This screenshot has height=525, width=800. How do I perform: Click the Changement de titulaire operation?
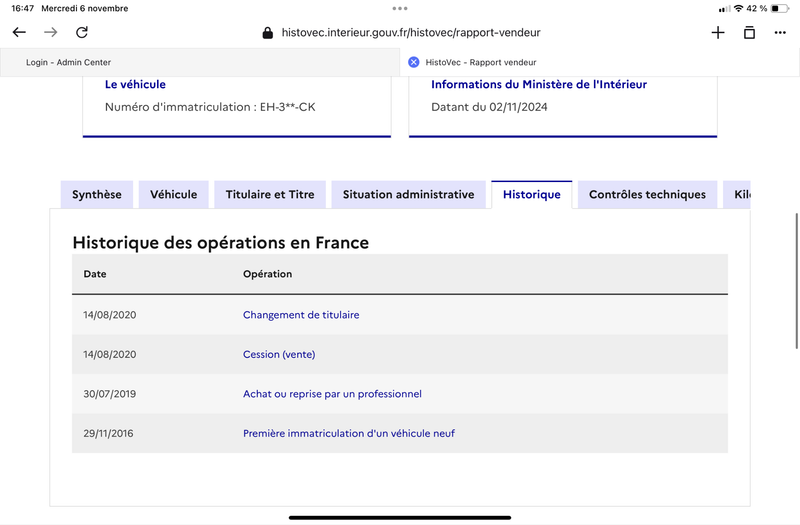click(x=301, y=315)
